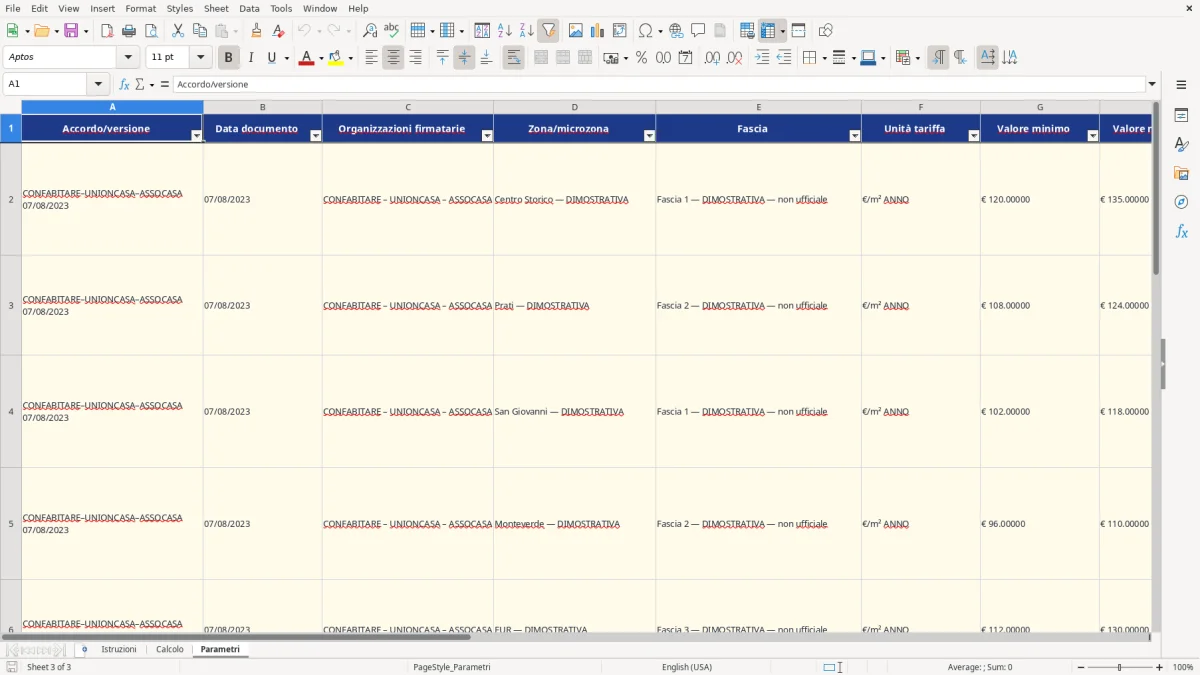Screen dimensions: 1200x675
Task: Open Print Preview from the toolbar
Action: pos(151,31)
